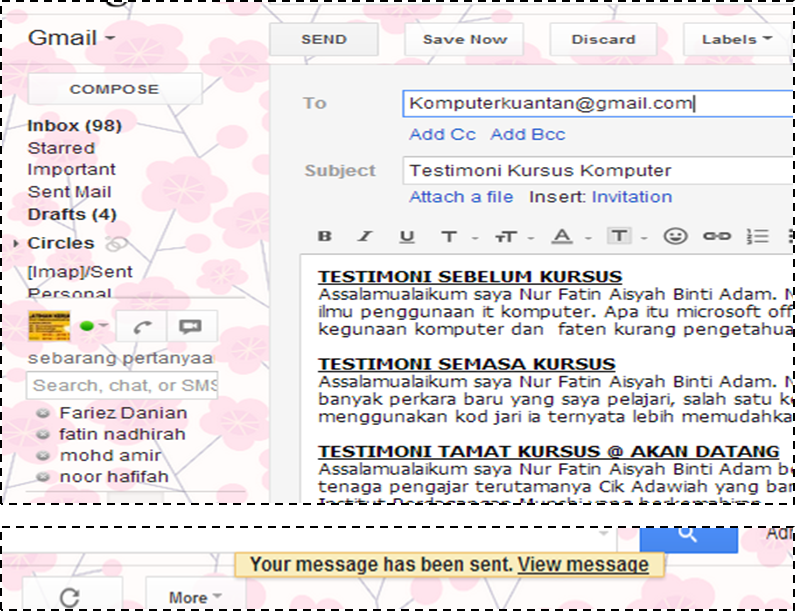Click the video chat camera icon

tap(191, 327)
